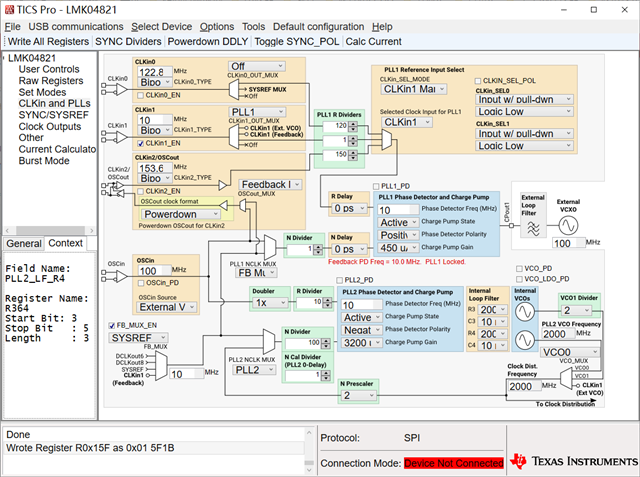This screenshot has width=640, height=477.
Task: Open the CLKin1_OUT_MUX dropdown showing PLL1
Action: 257,112
